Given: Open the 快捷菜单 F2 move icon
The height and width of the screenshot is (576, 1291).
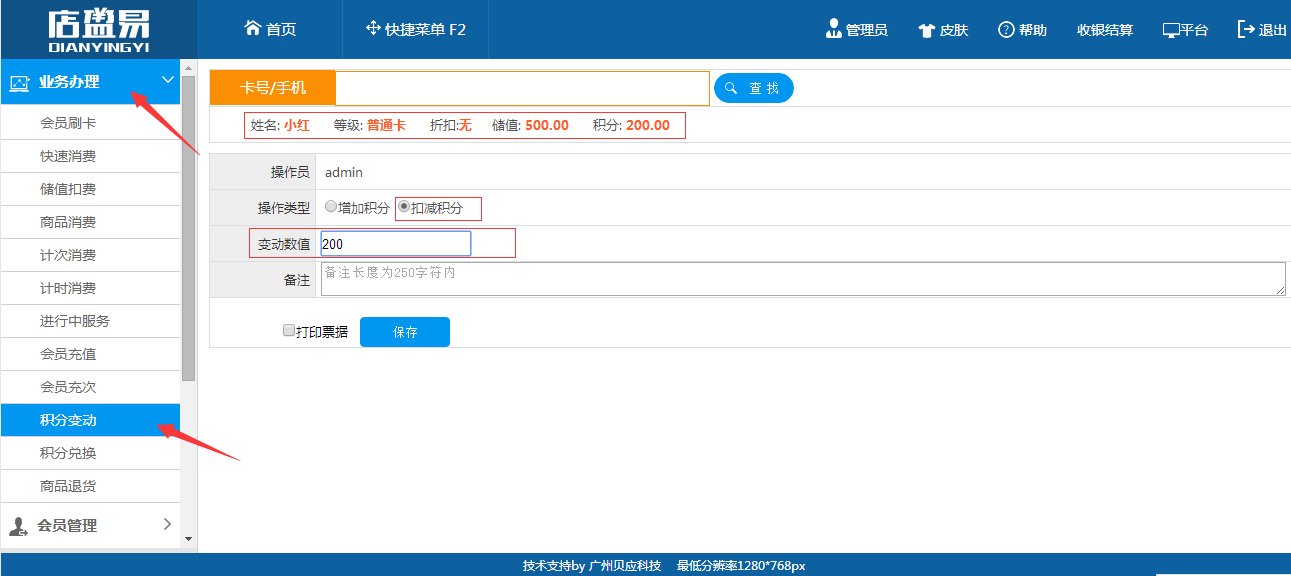Looking at the screenshot, I should point(373,28).
